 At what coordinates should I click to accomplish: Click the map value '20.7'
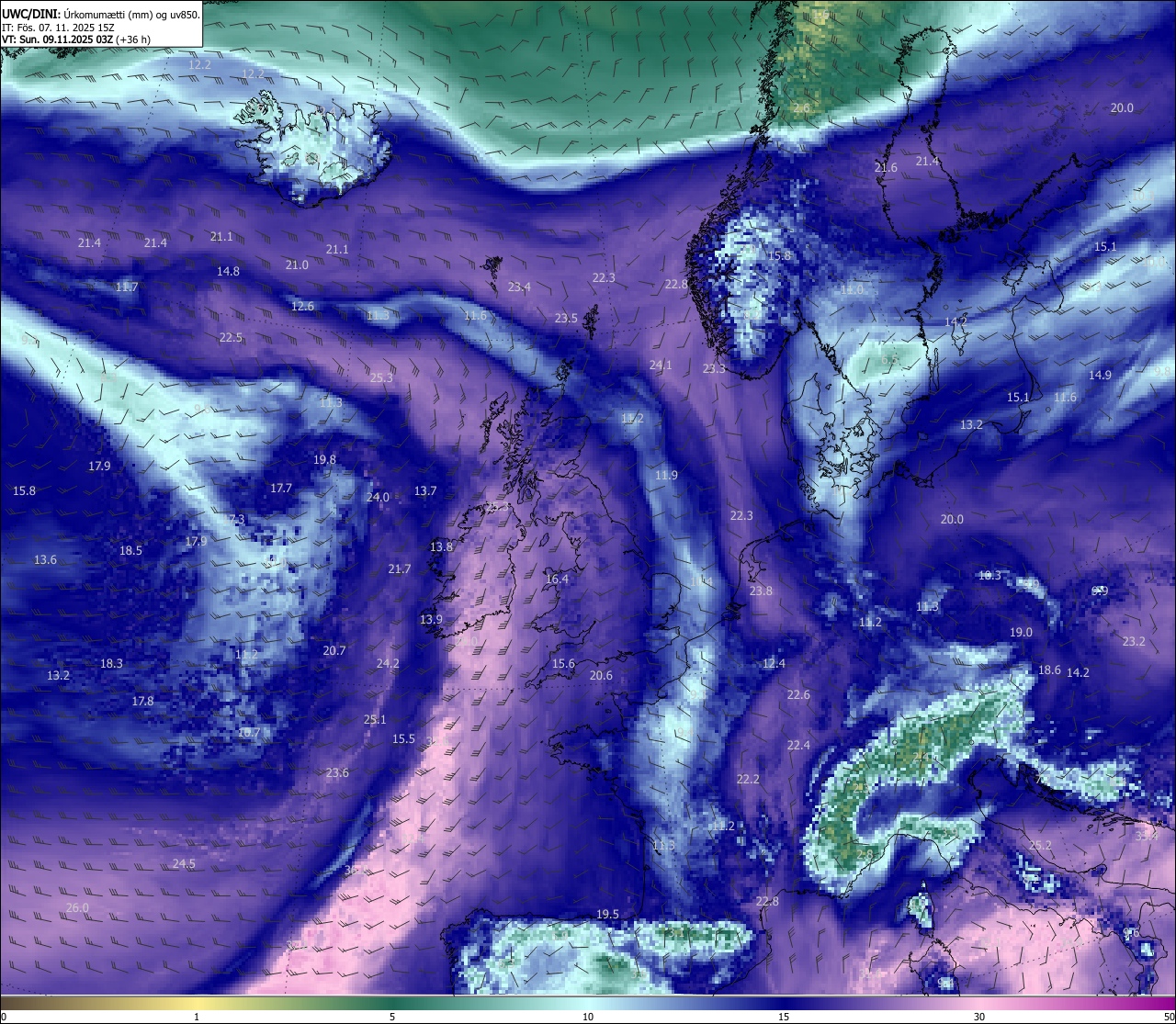coord(334,650)
